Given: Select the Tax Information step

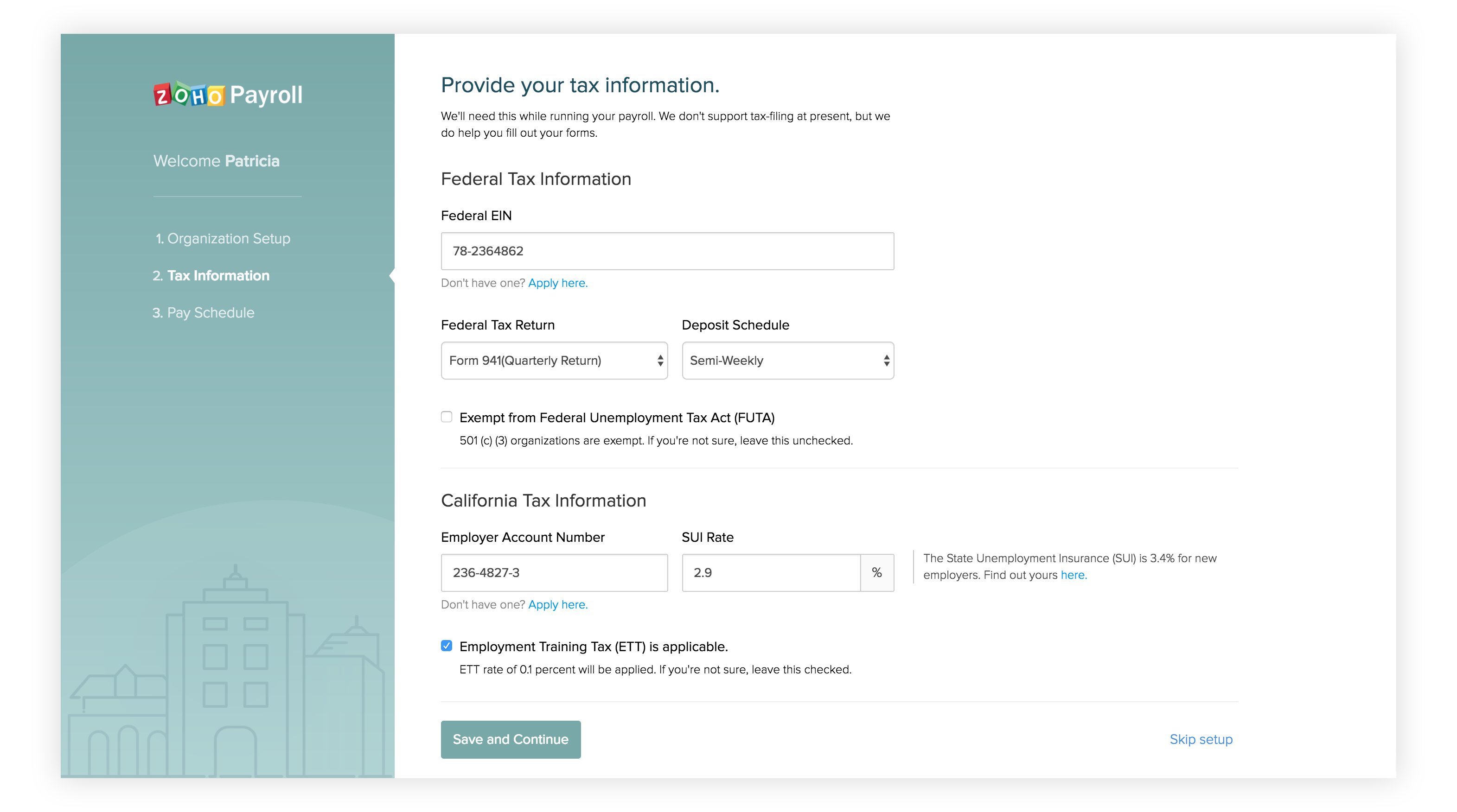Looking at the screenshot, I should tap(211, 276).
